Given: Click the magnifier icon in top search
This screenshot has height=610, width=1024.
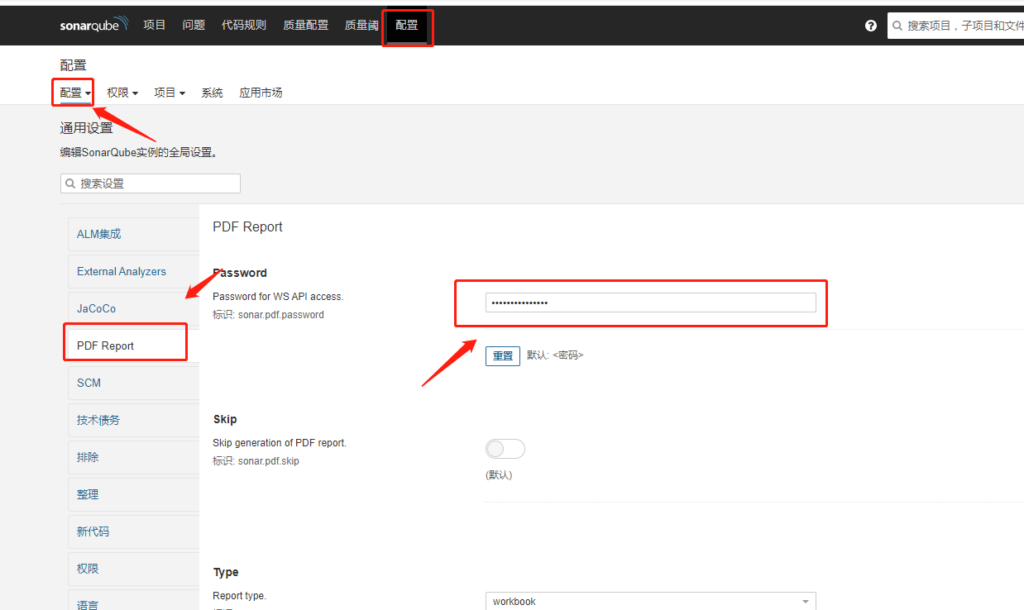Looking at the screenshot, I should [x=897, y=25].
